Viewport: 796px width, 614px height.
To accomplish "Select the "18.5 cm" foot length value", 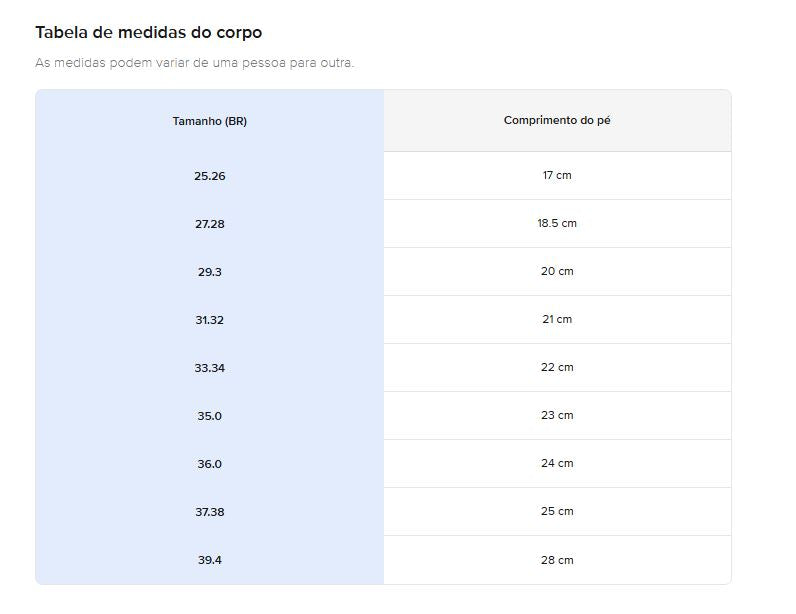I will coord(557,223).
